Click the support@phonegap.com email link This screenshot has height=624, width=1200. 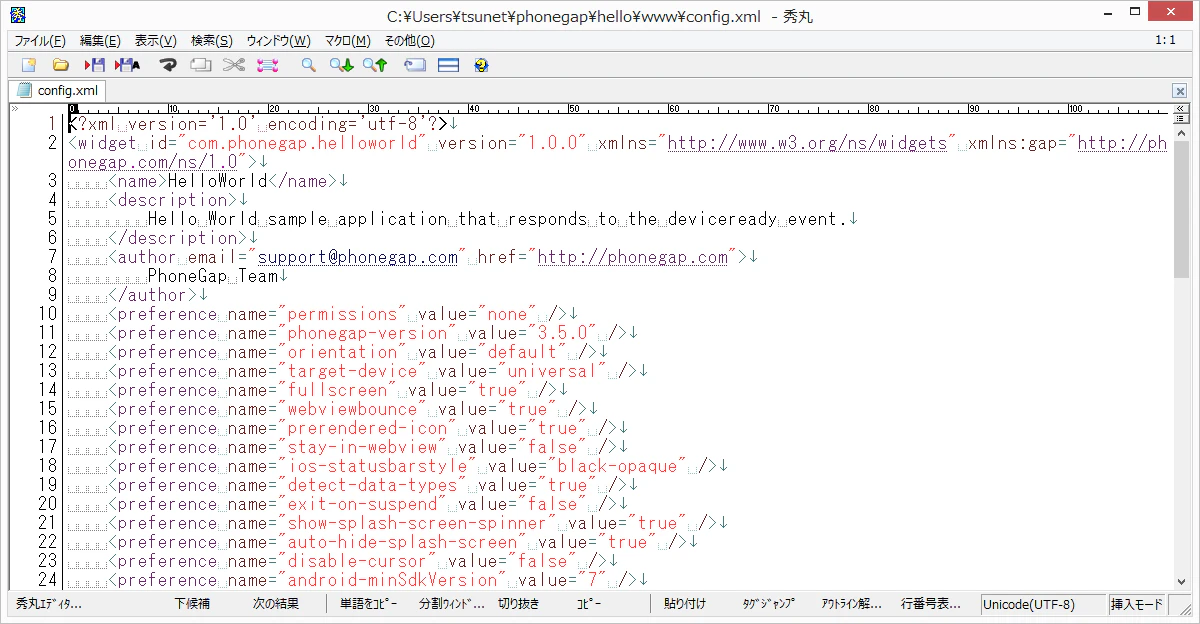click(x=358, y=257)
